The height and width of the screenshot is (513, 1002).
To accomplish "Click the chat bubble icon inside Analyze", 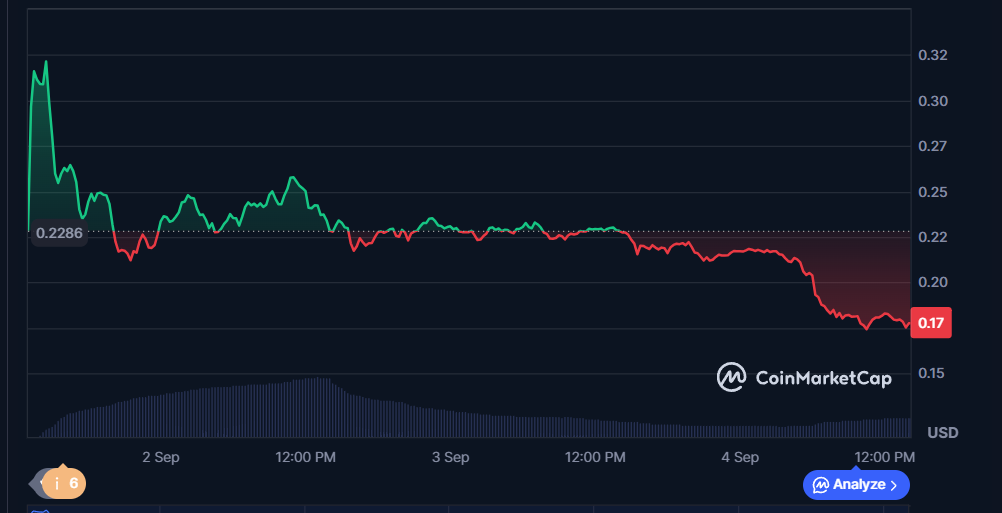I will click(821, 485).
